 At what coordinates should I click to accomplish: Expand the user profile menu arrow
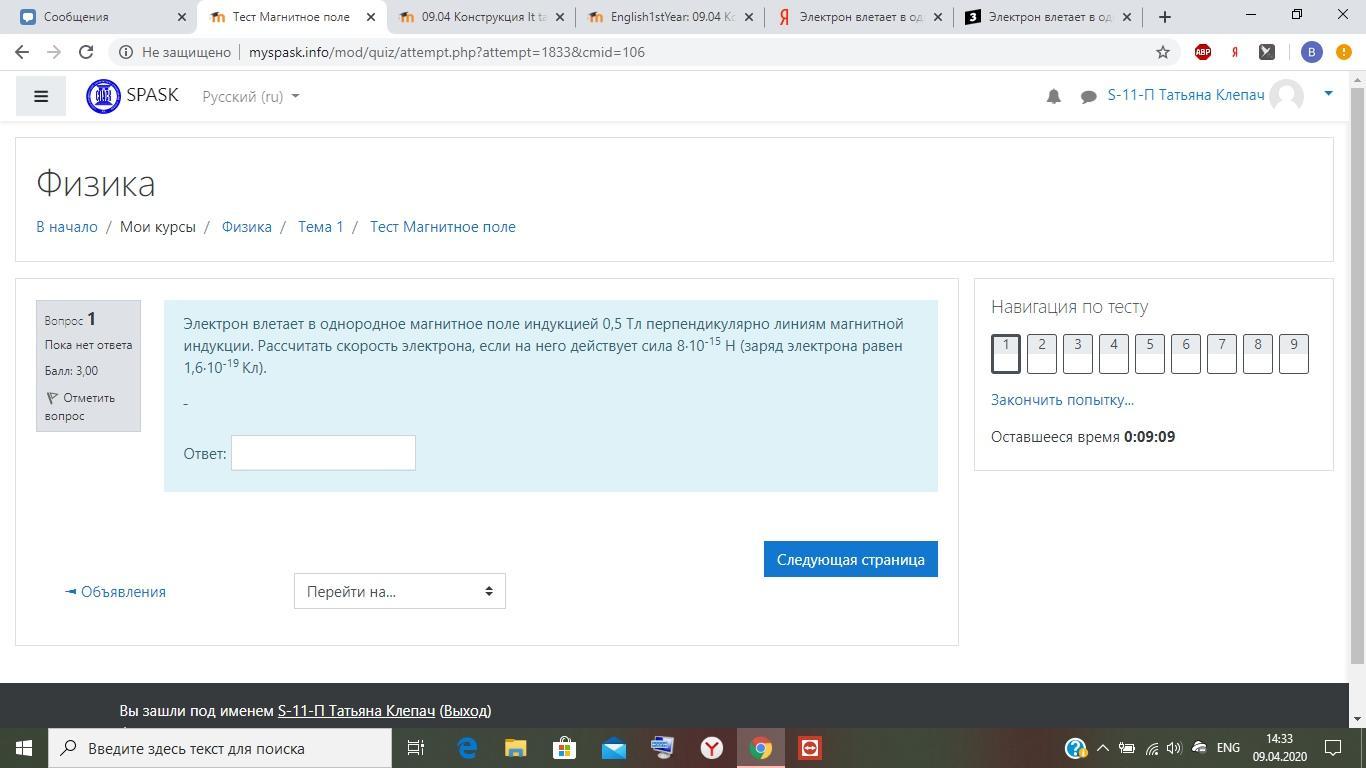pyautogui.click(x=1328, y=94)
